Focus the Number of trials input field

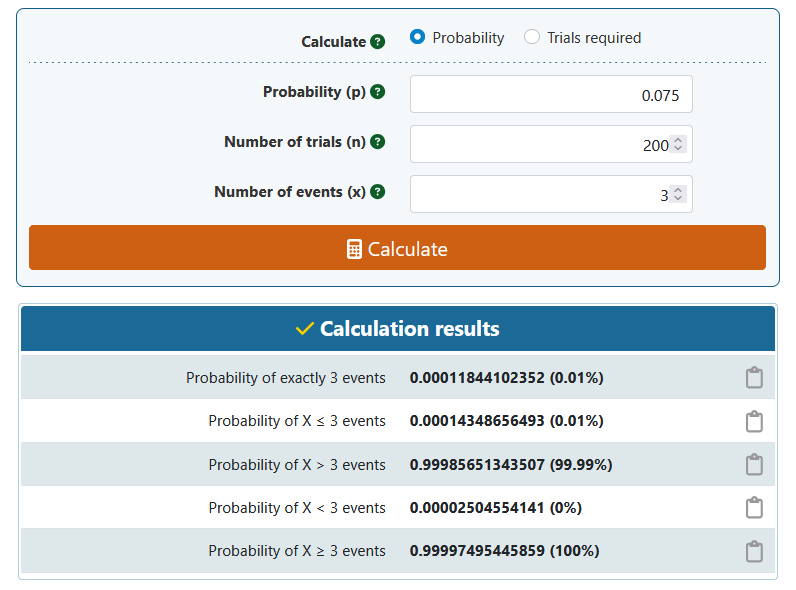click(x=551, y=144)
